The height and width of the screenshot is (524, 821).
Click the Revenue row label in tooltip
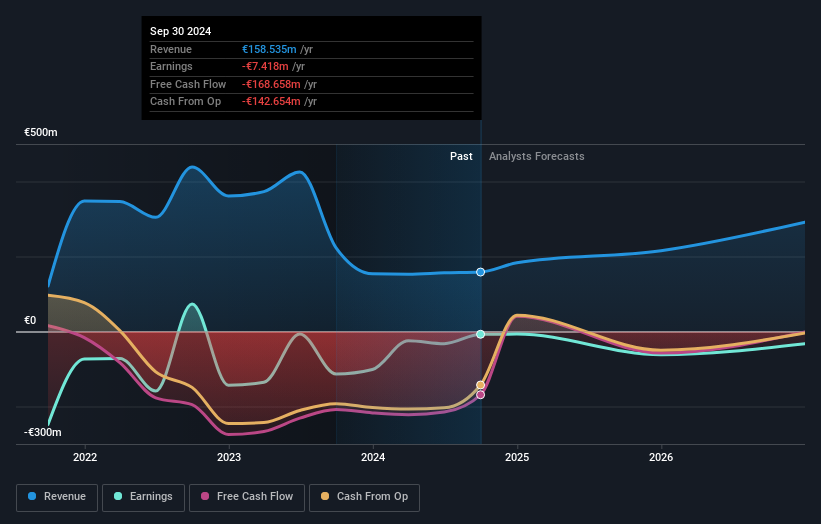coord(171,49)
